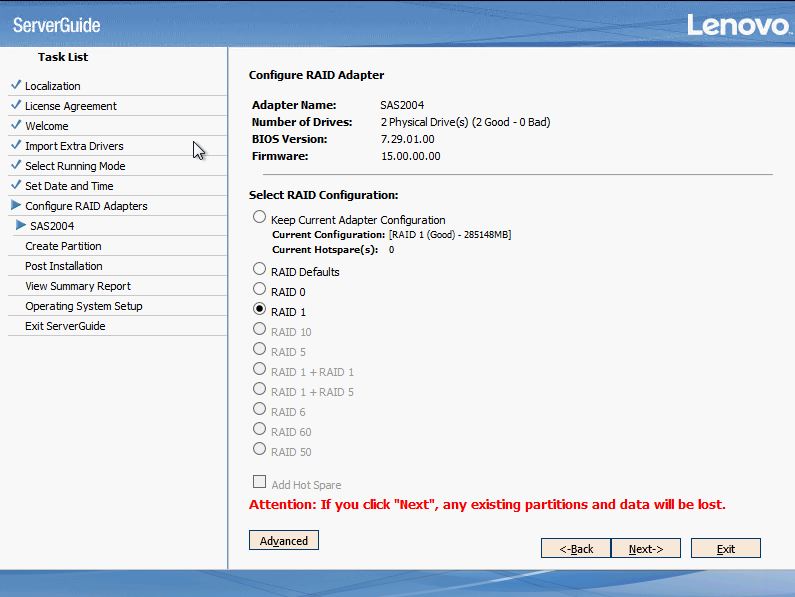Choose the RAID 0 radio option
The height and width of the screenshot is (597, 795).
click(259, 289)
